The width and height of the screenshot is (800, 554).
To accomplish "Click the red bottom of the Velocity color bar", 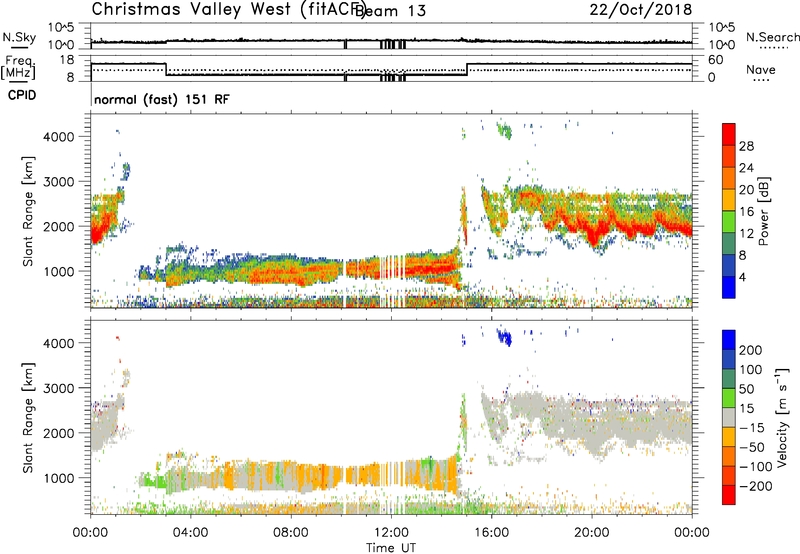I will point(729,495).
